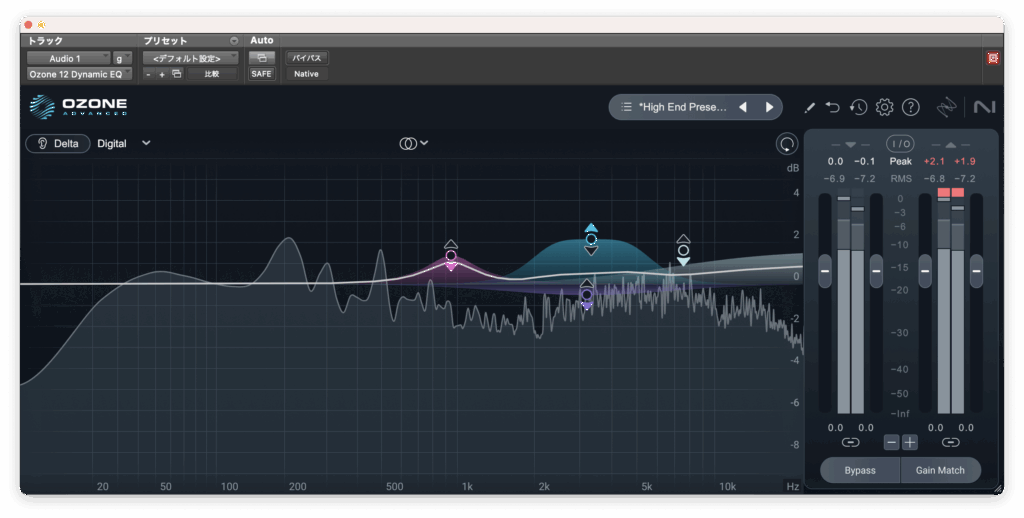Click the Native Instruments logo icon
Screen dimensions: 1024x518
click(x=984, y=107)
